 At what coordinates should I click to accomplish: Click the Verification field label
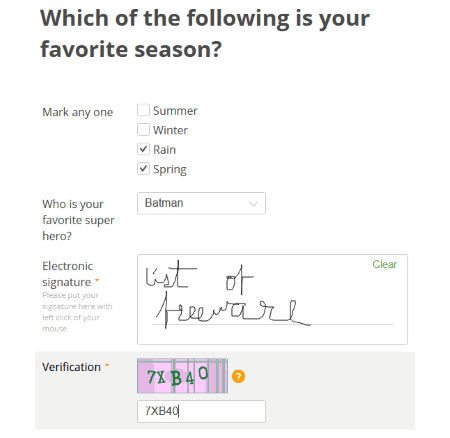tap(71, 367)
